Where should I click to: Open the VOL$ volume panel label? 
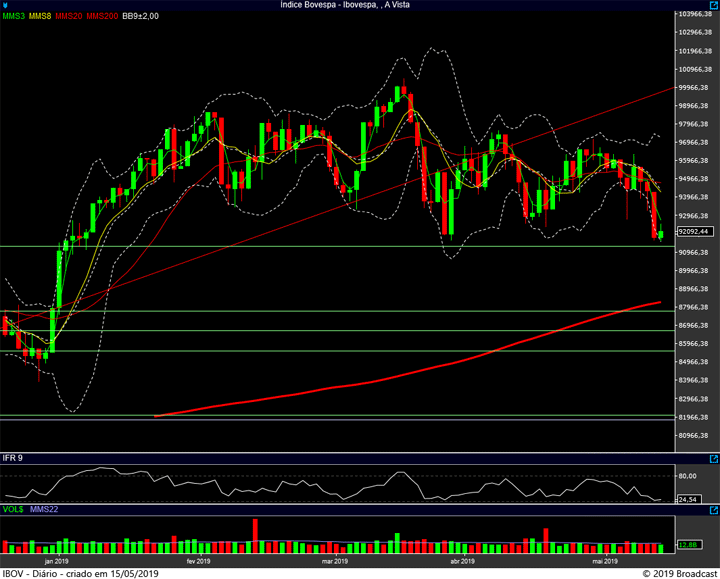[x=13, y=510]
